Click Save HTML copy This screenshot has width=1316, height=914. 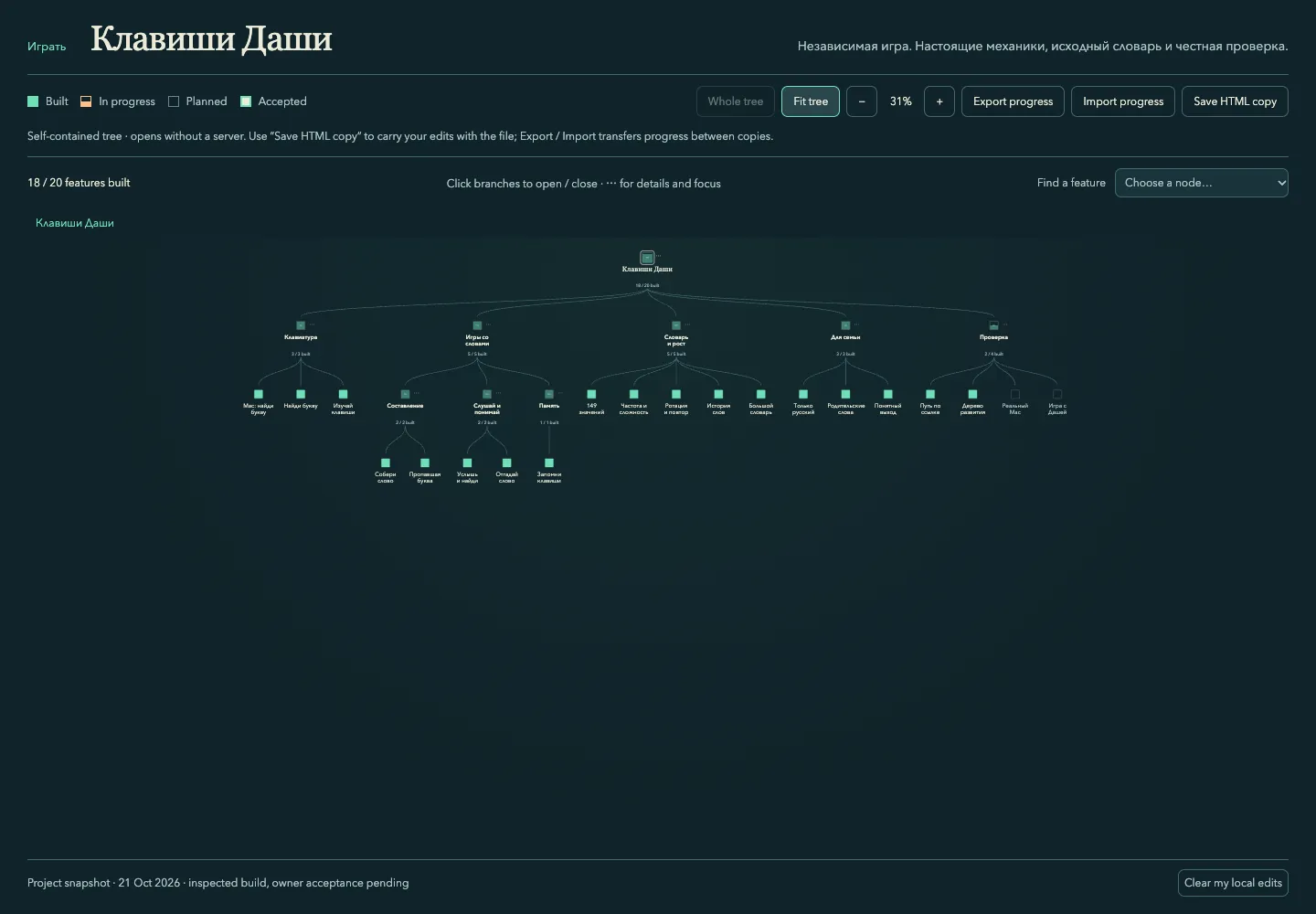[1235, 101]
